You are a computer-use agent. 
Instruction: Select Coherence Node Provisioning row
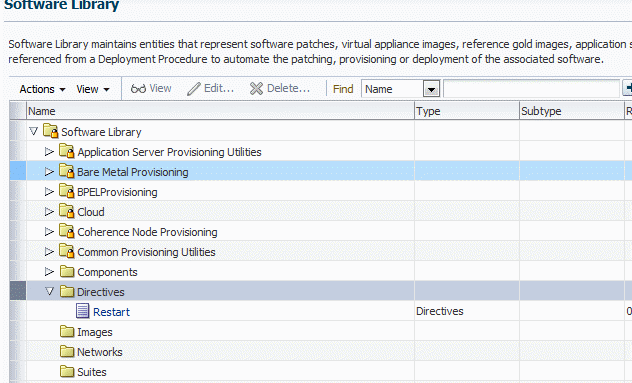click(x=321, y=231)
